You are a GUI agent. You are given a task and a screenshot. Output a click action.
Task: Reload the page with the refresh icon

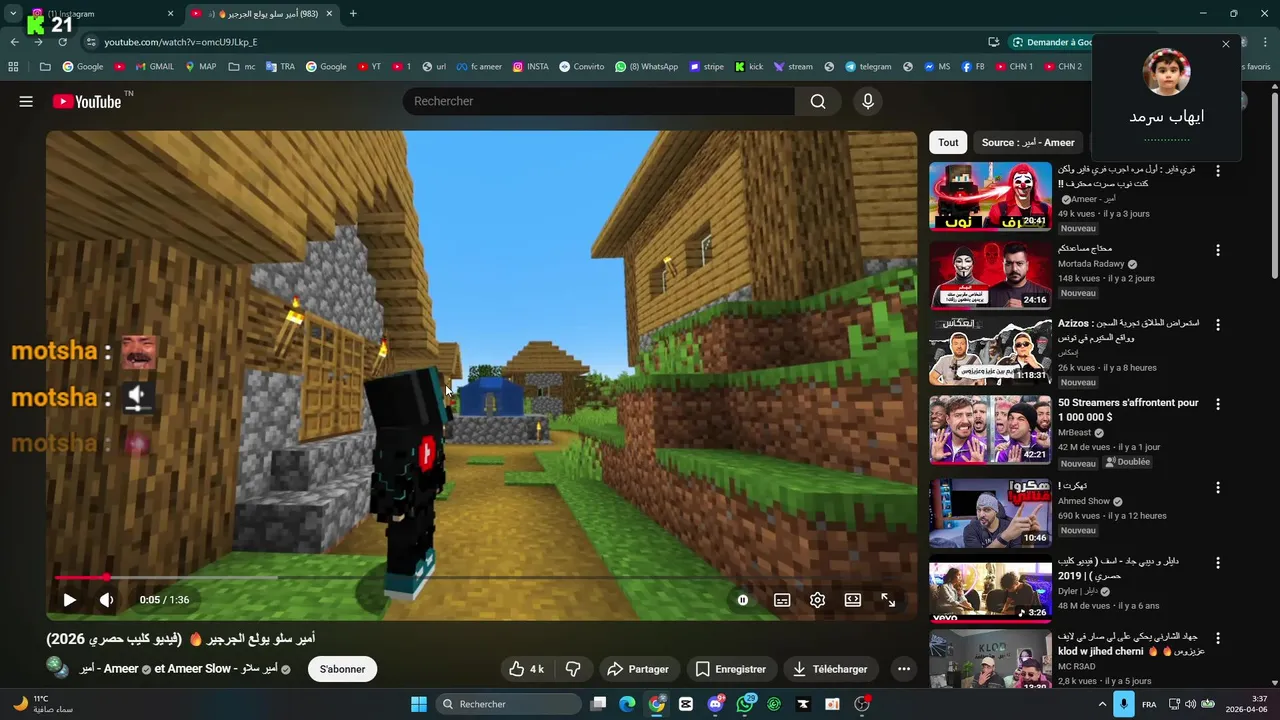pos(63,42)
